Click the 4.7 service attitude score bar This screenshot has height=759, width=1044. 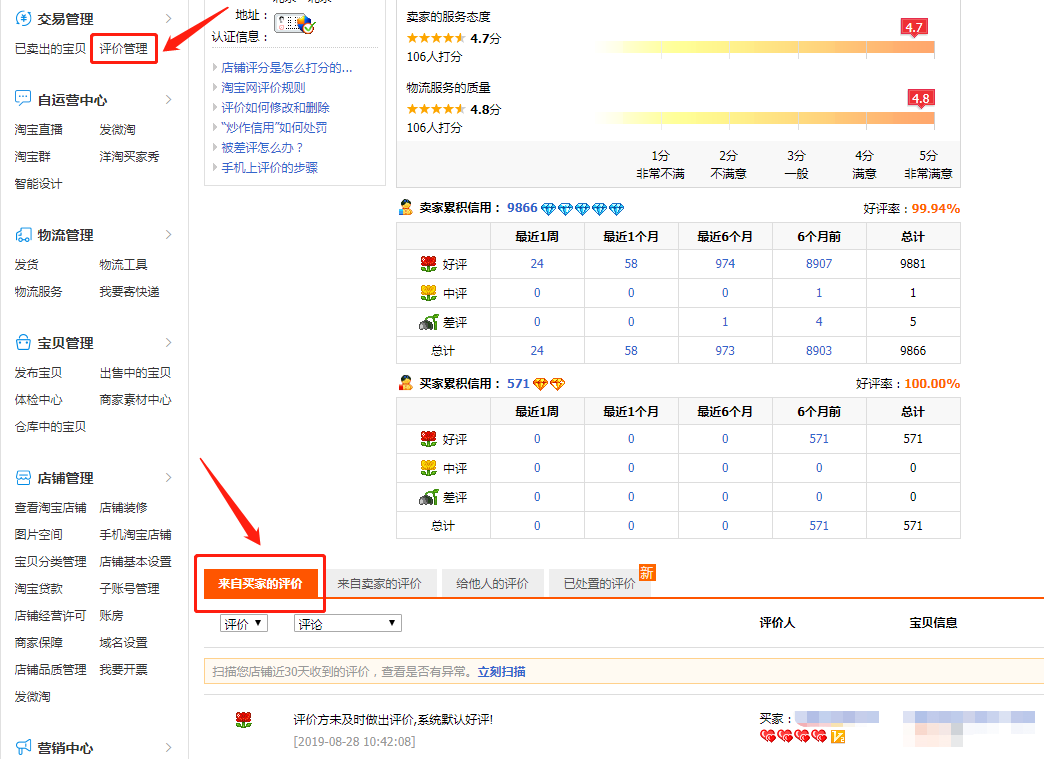point(766,47)
